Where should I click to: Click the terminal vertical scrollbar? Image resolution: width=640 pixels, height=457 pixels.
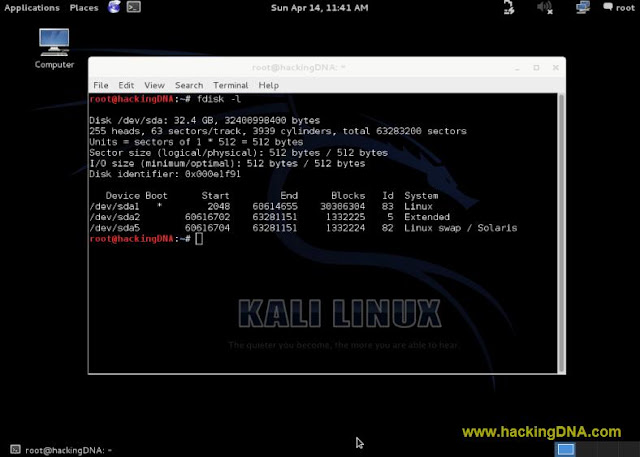(561, 233)
